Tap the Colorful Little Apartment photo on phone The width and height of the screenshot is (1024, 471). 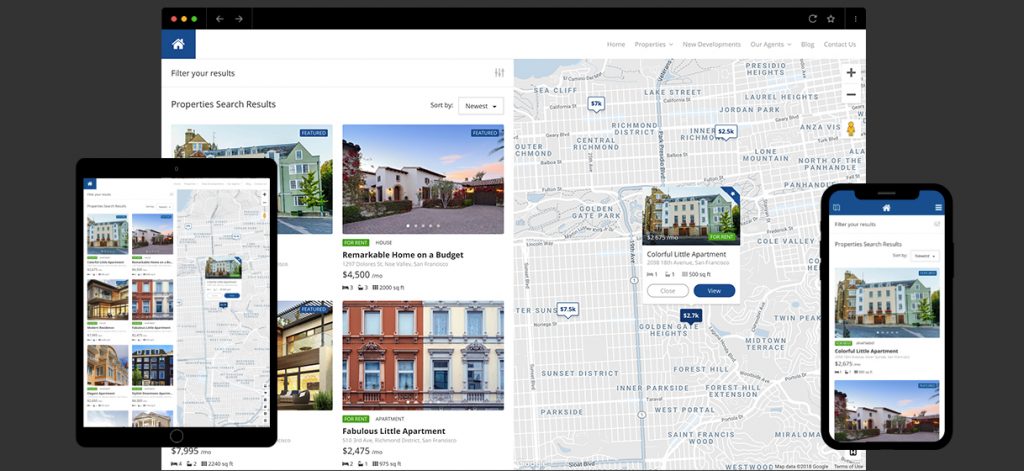(887, 302)
